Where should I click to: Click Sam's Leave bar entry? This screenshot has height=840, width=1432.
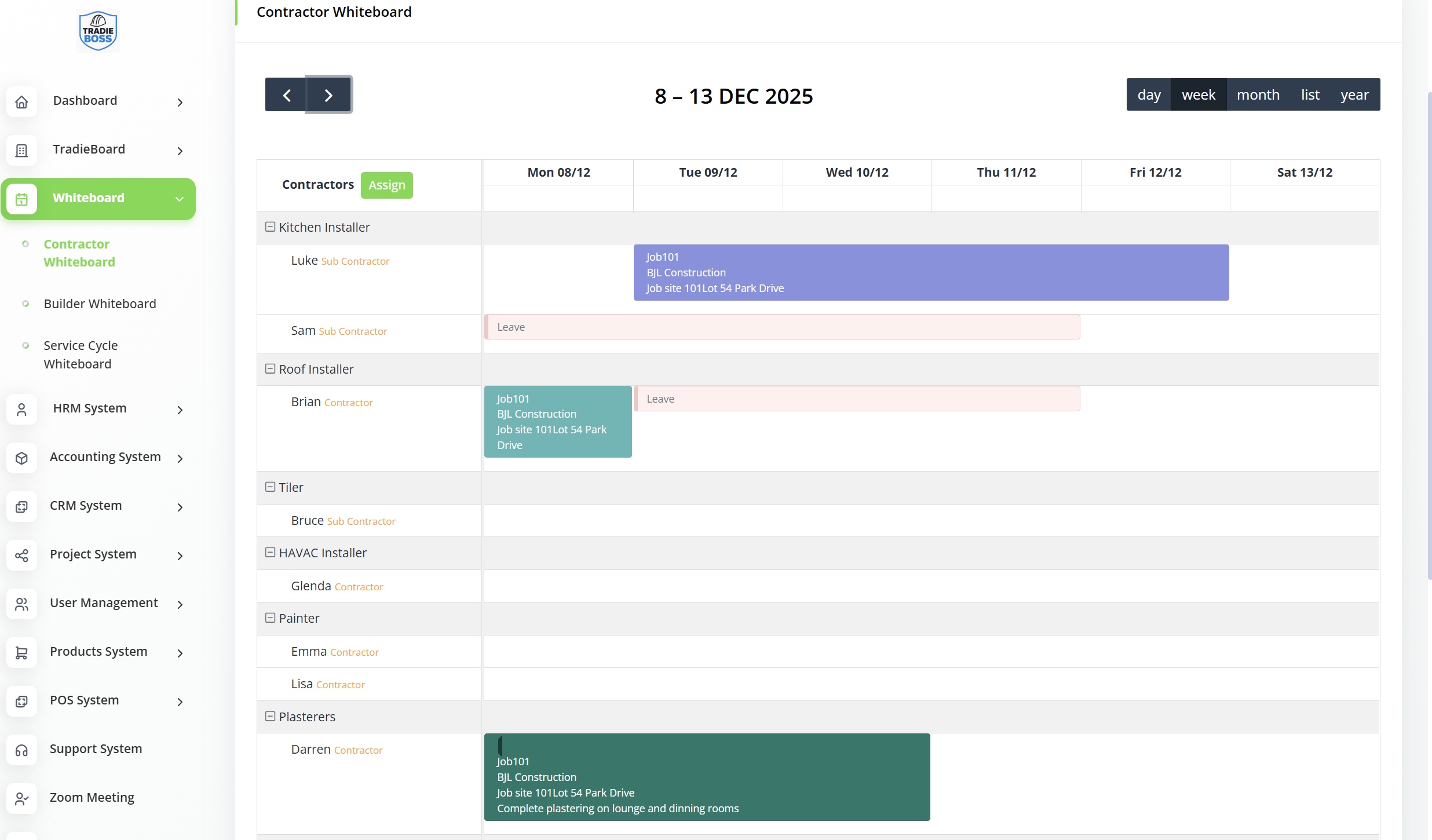[x=781, y=327]
